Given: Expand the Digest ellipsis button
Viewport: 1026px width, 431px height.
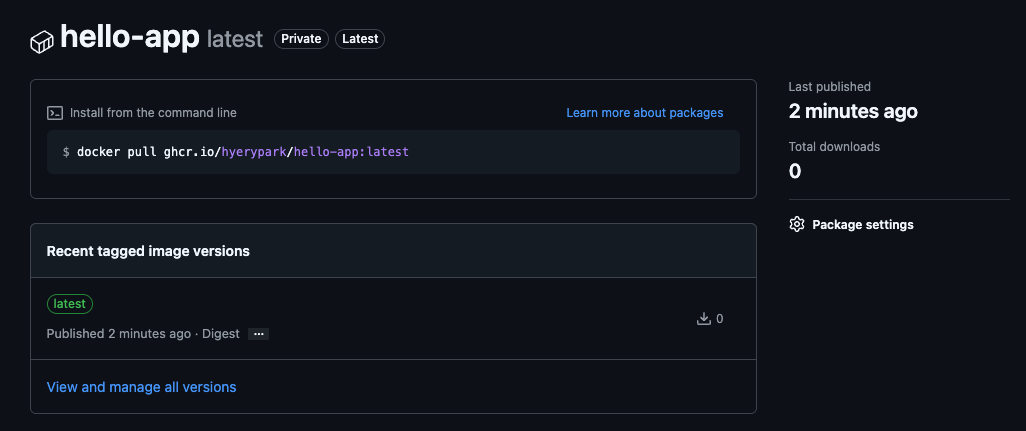Looking at the screenshot, I should pyautogui.click(x=258, y=334).
